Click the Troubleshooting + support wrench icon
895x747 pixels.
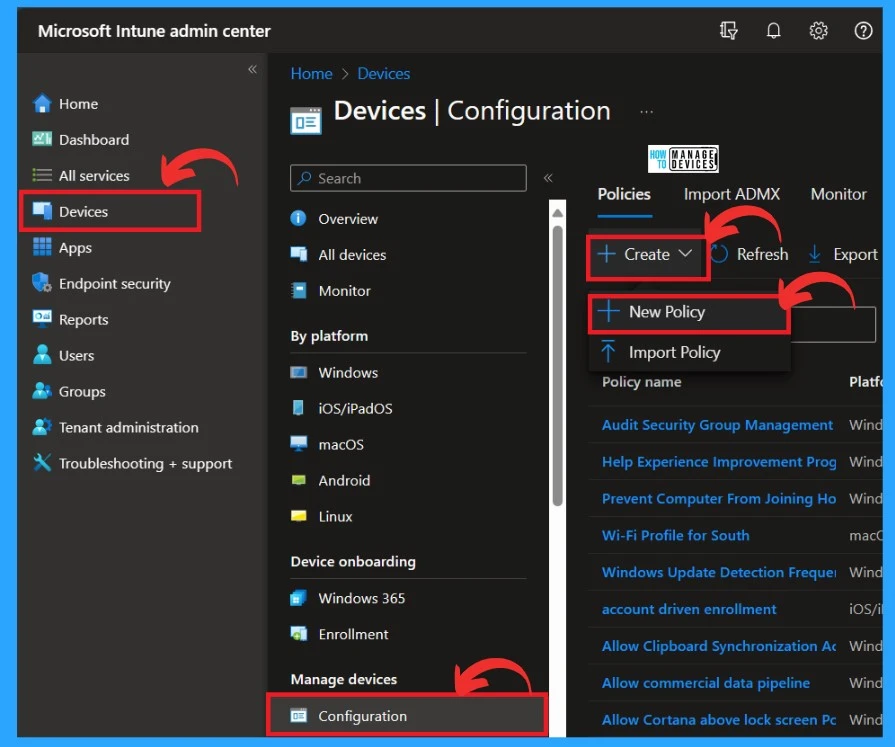[x=42, y=463]
